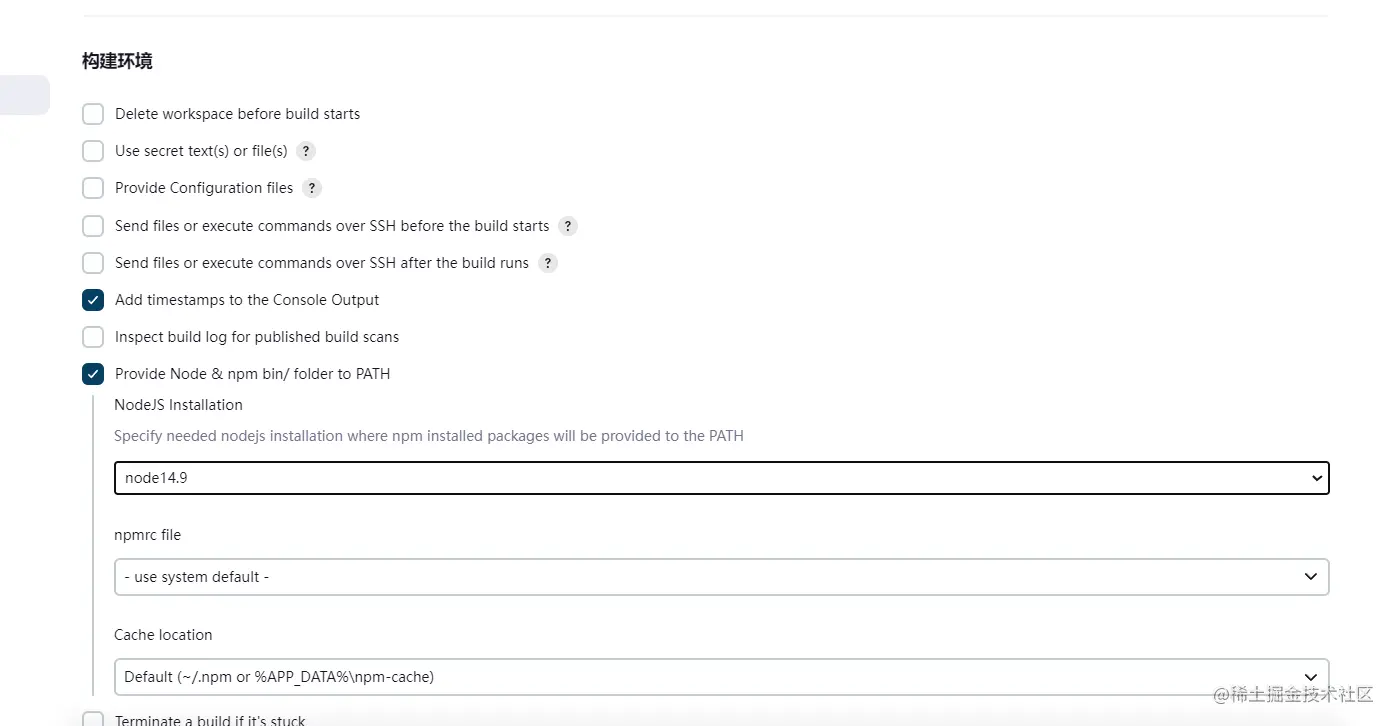Tick Terminate a build if it's stuck

93,719
